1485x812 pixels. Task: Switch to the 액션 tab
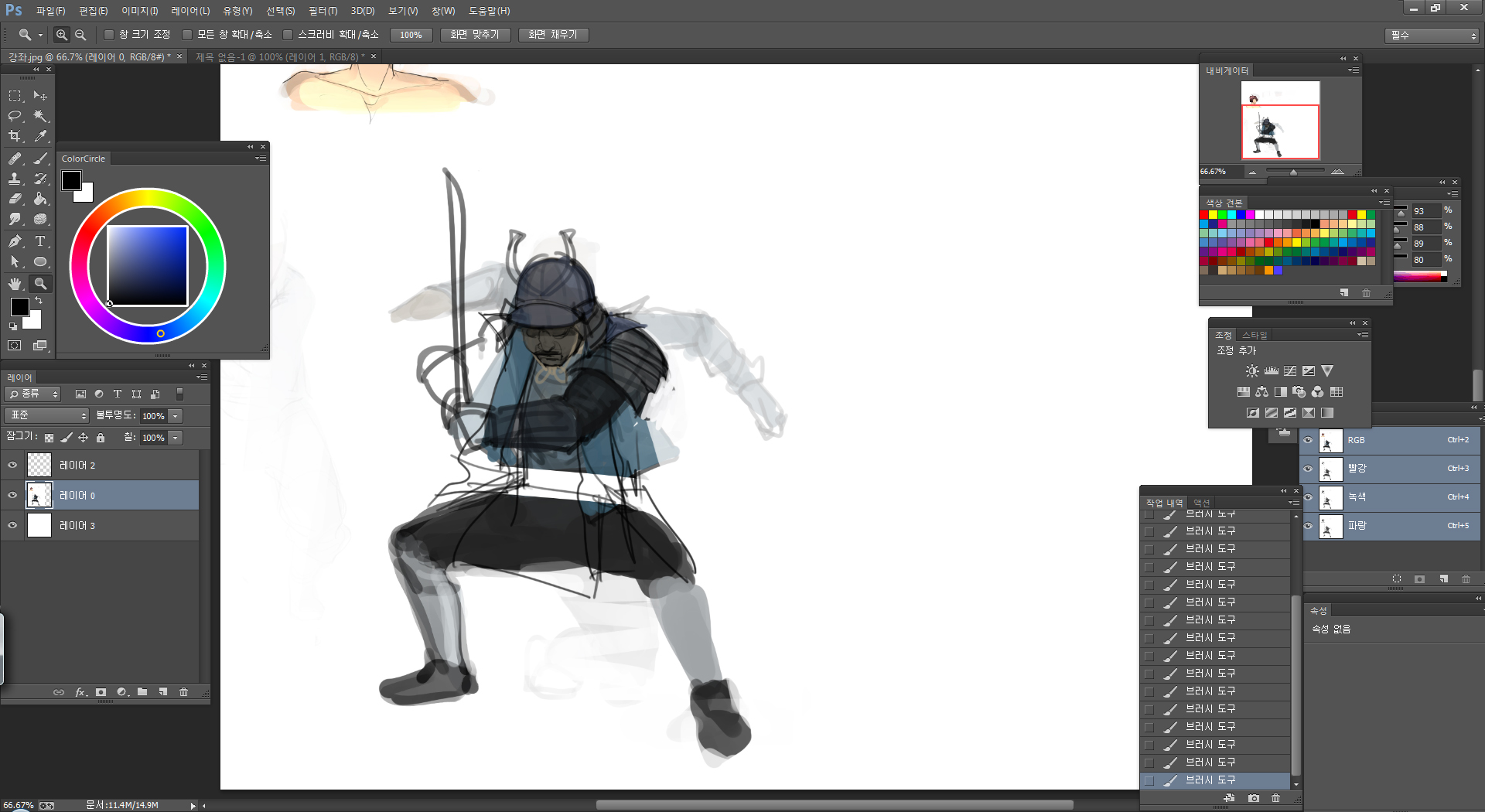[1201, 503]
